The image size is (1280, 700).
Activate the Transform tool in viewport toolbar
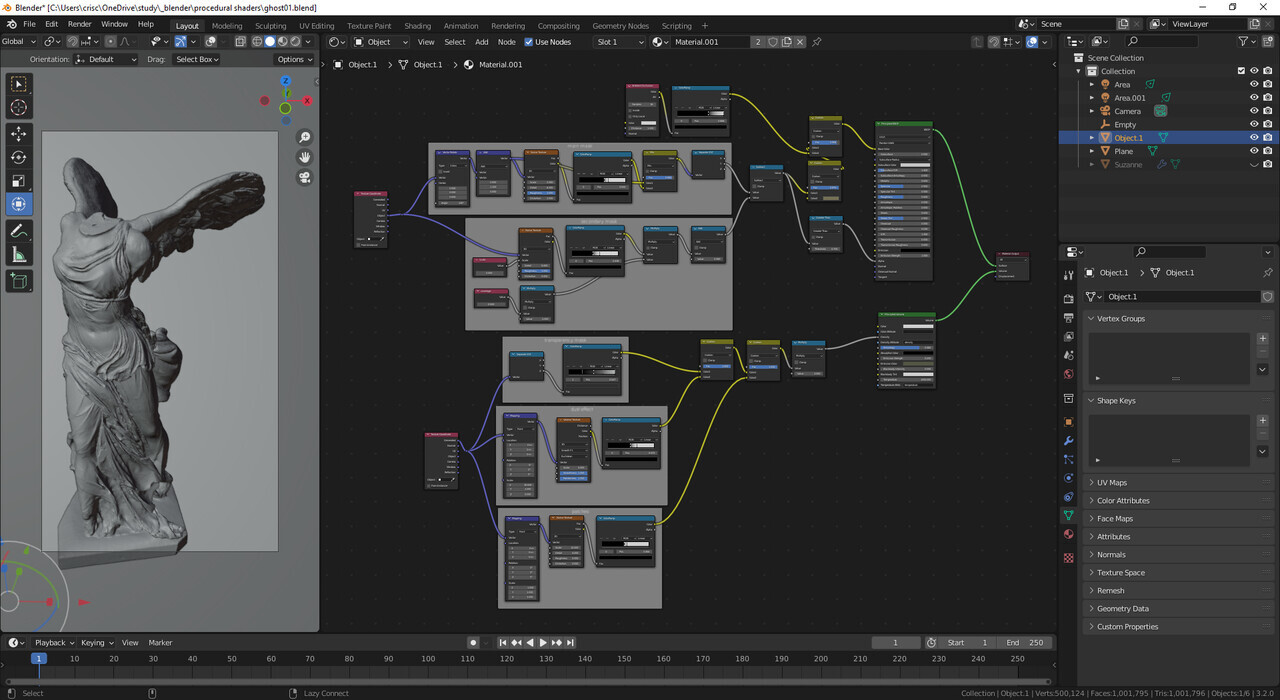click(19, 205)
